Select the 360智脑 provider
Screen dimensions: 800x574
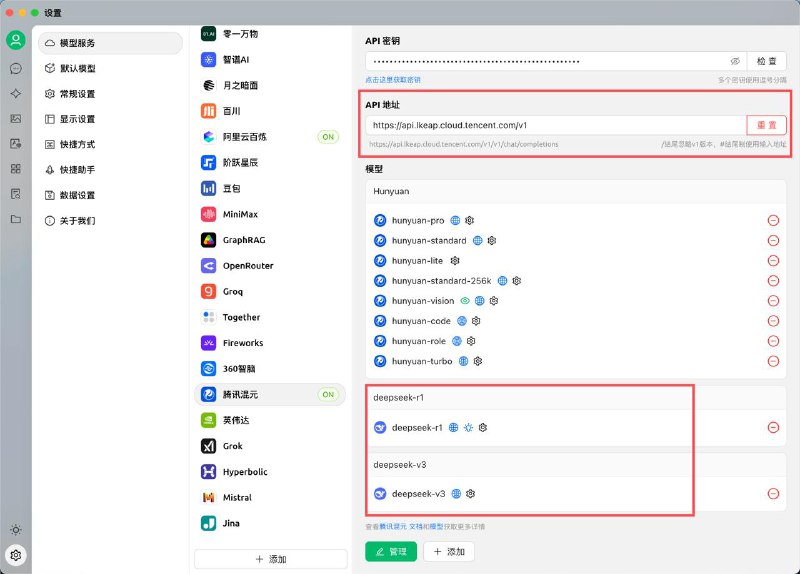pyautogui.click(x=270, y=368)
